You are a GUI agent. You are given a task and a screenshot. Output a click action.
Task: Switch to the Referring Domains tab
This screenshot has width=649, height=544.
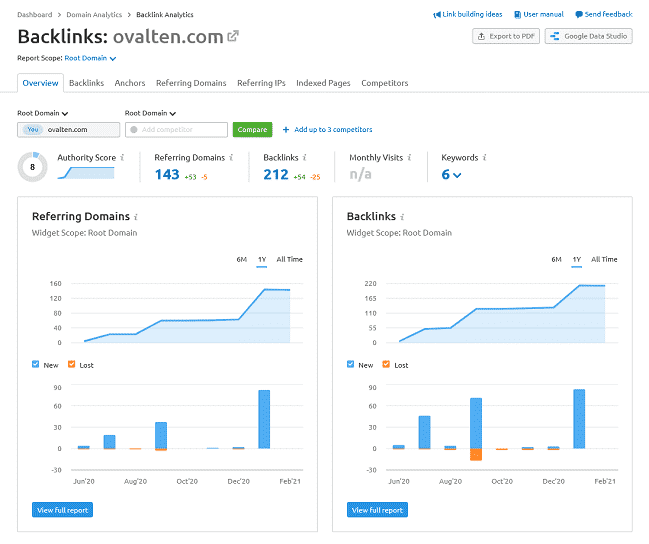pyautogui.click(x=191, y=83)
